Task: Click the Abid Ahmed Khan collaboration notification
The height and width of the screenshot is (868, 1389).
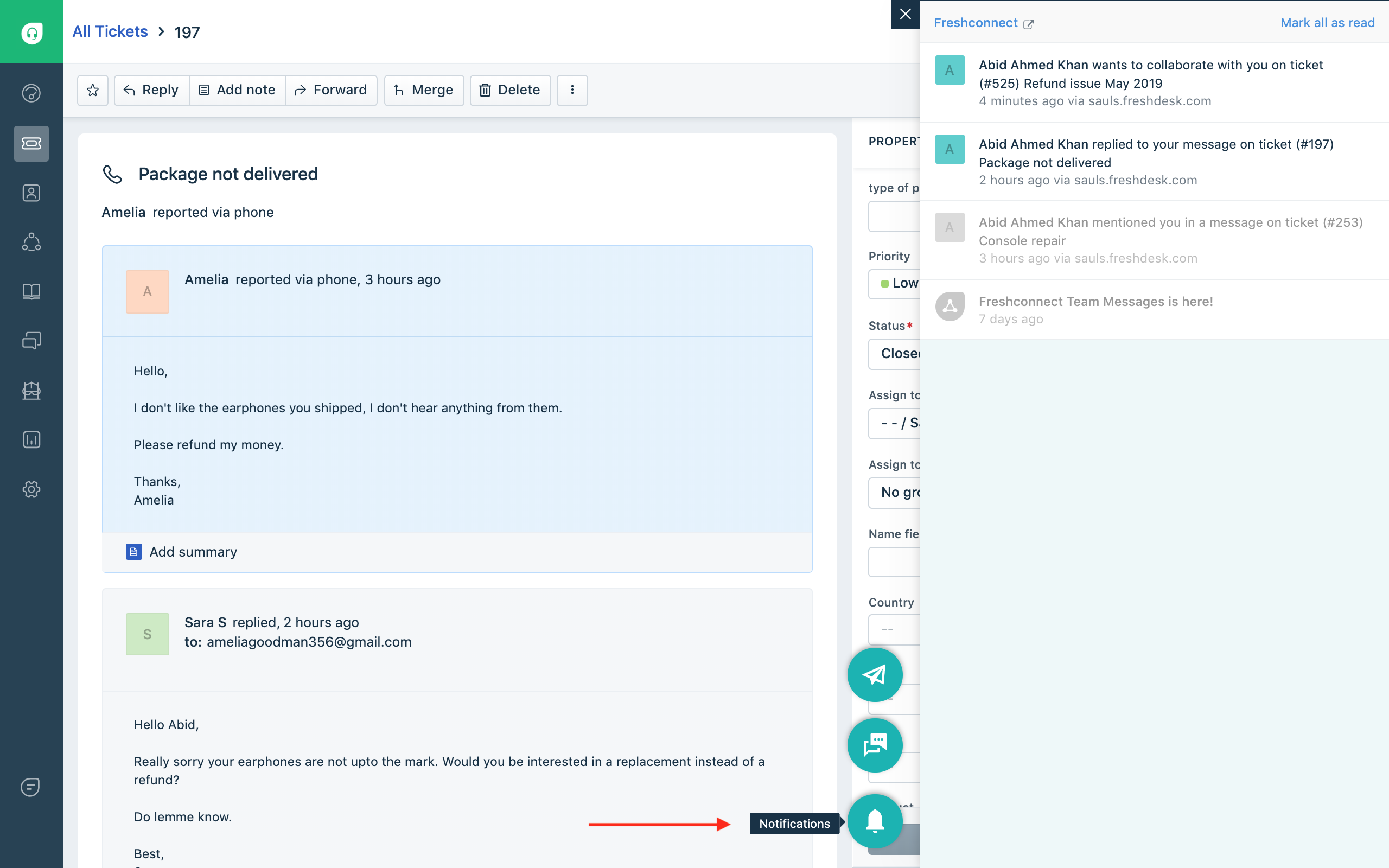Action: pos(1151,82)
